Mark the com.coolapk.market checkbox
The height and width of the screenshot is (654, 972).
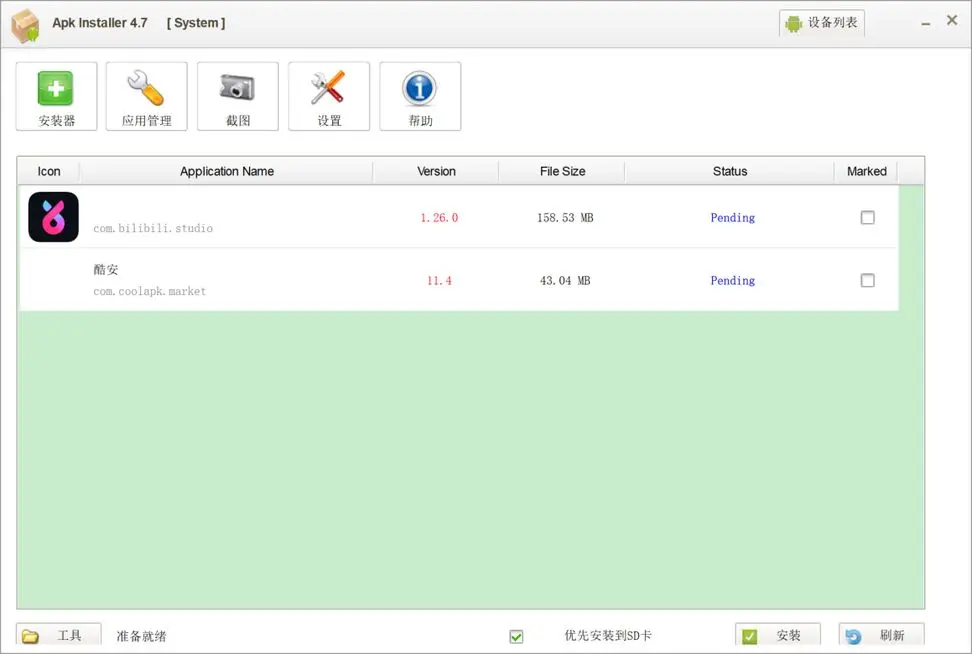[868, 280]
